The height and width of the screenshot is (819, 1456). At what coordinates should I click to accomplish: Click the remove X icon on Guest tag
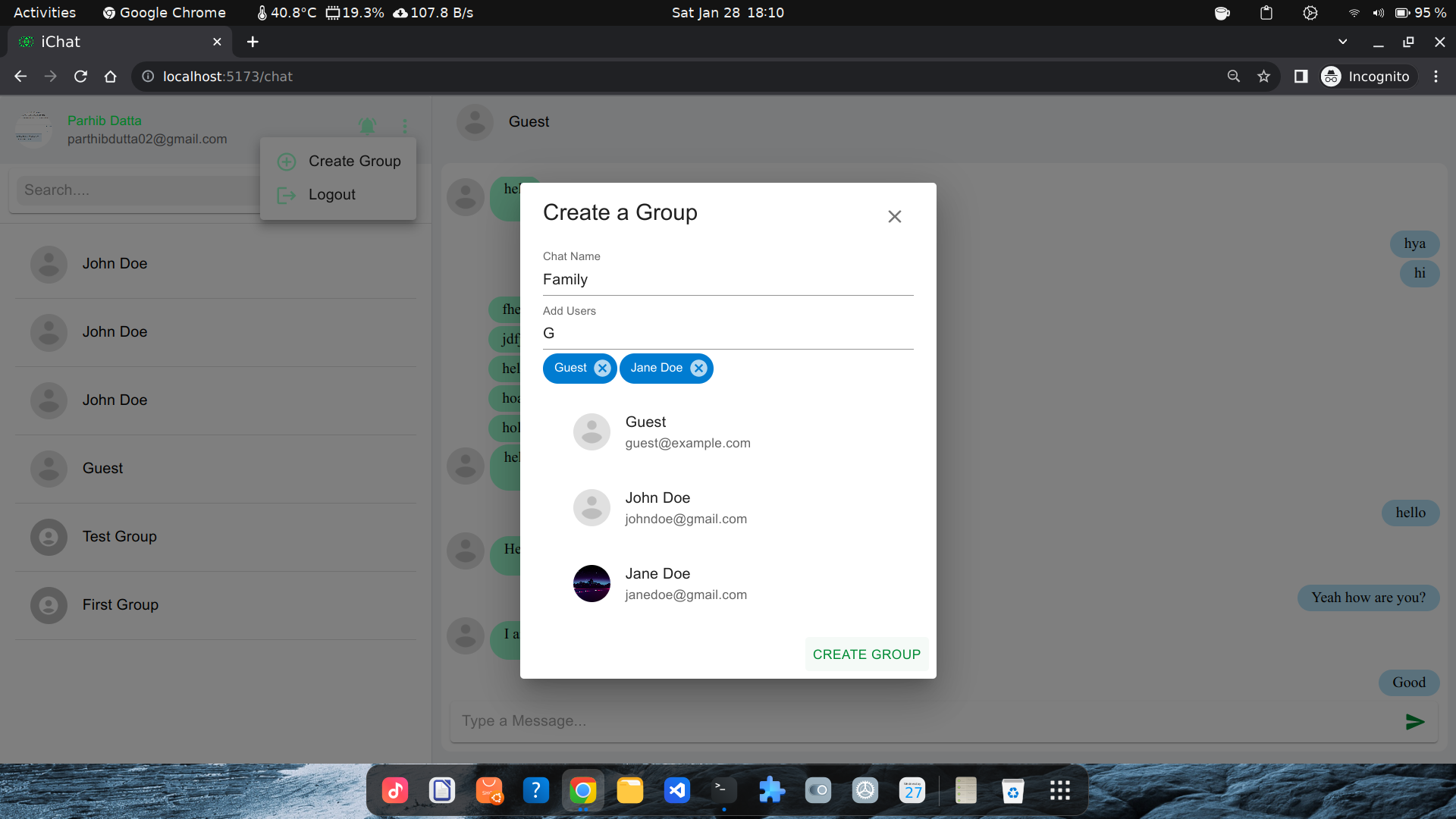[602, 367]
